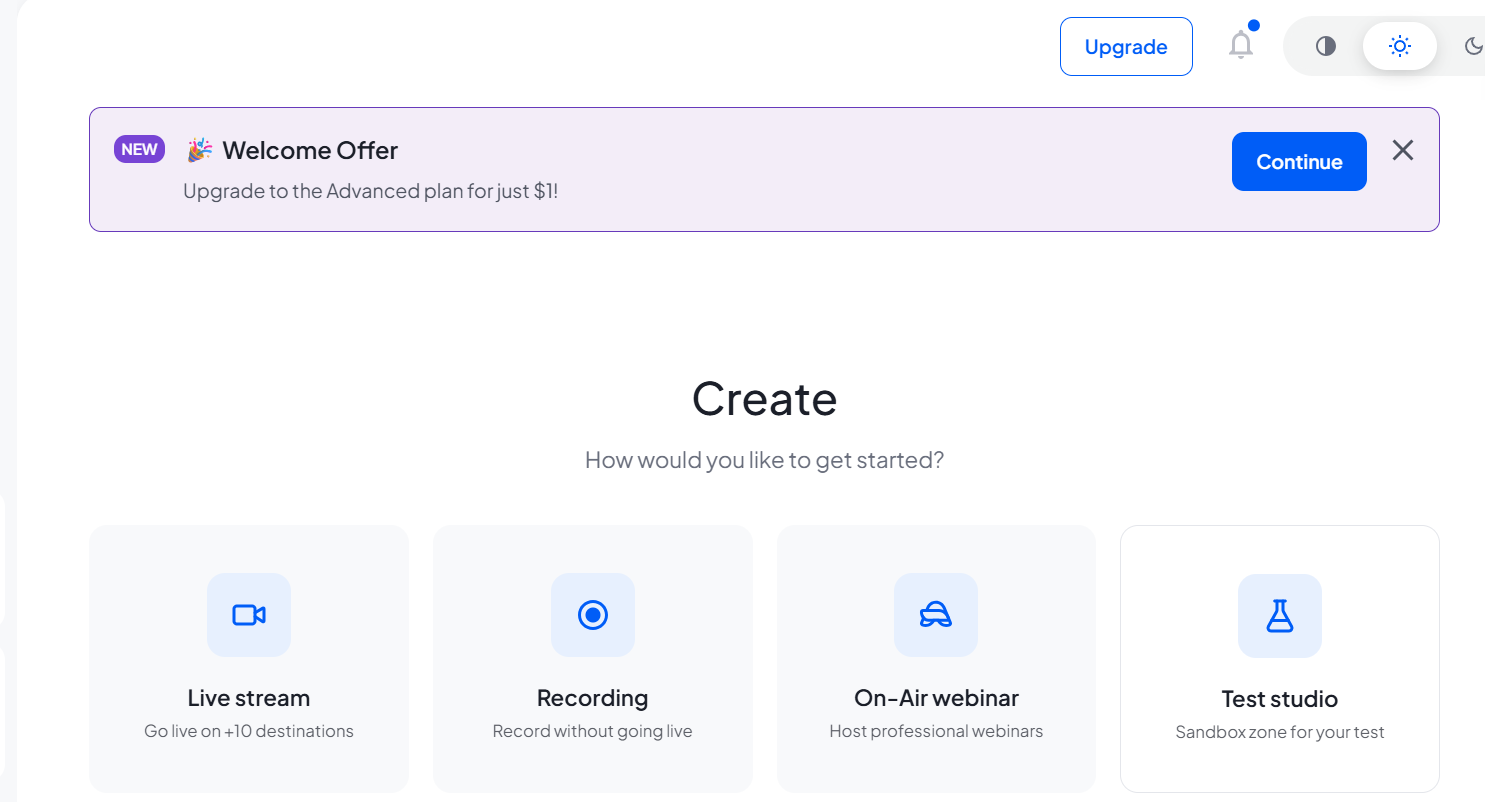Click the Welcome Offer heading text
Image resolution: width=1485 pixels, height=802 pixels.
point(310,150)
